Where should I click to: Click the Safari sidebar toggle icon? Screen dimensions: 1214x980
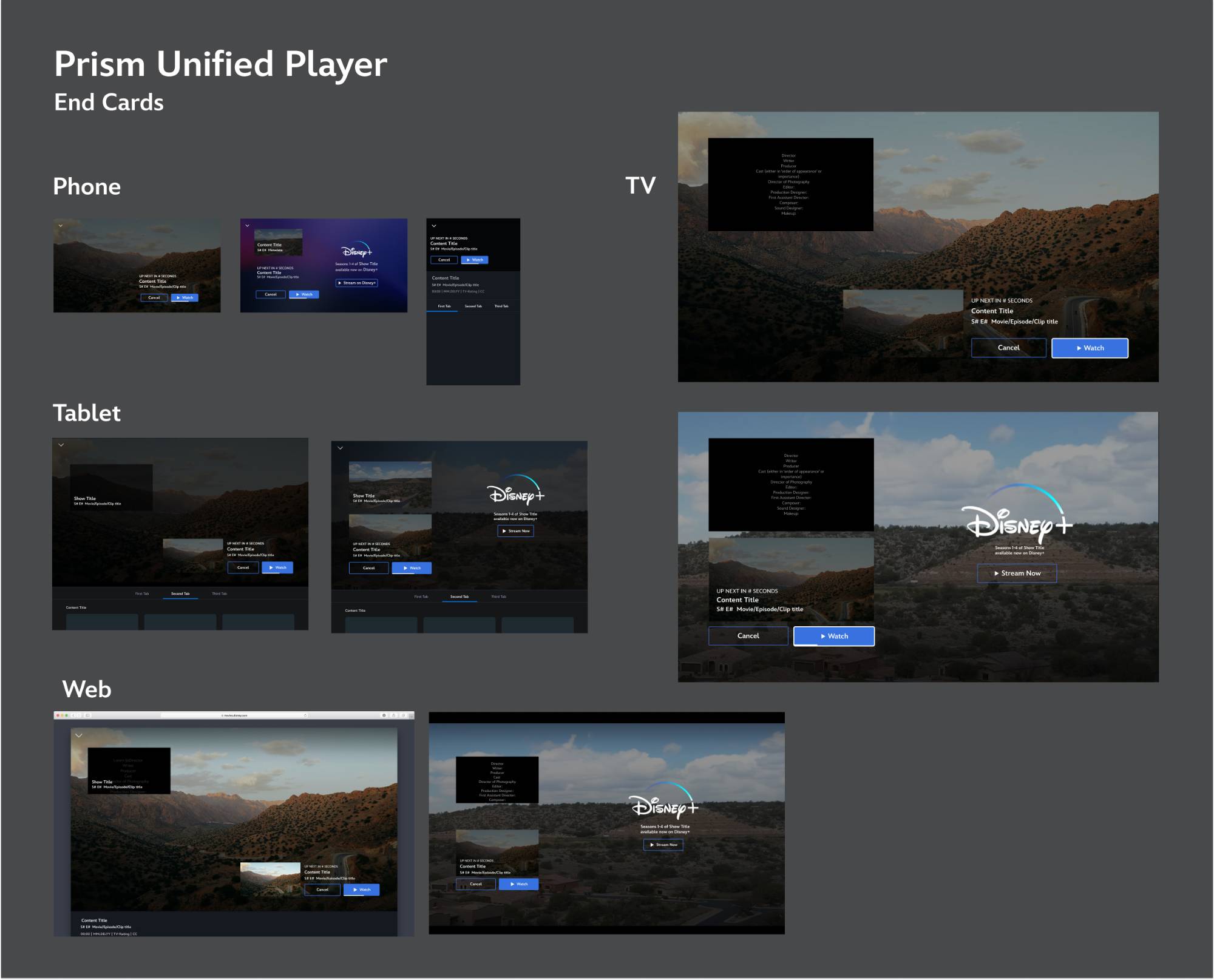[87, 715]
